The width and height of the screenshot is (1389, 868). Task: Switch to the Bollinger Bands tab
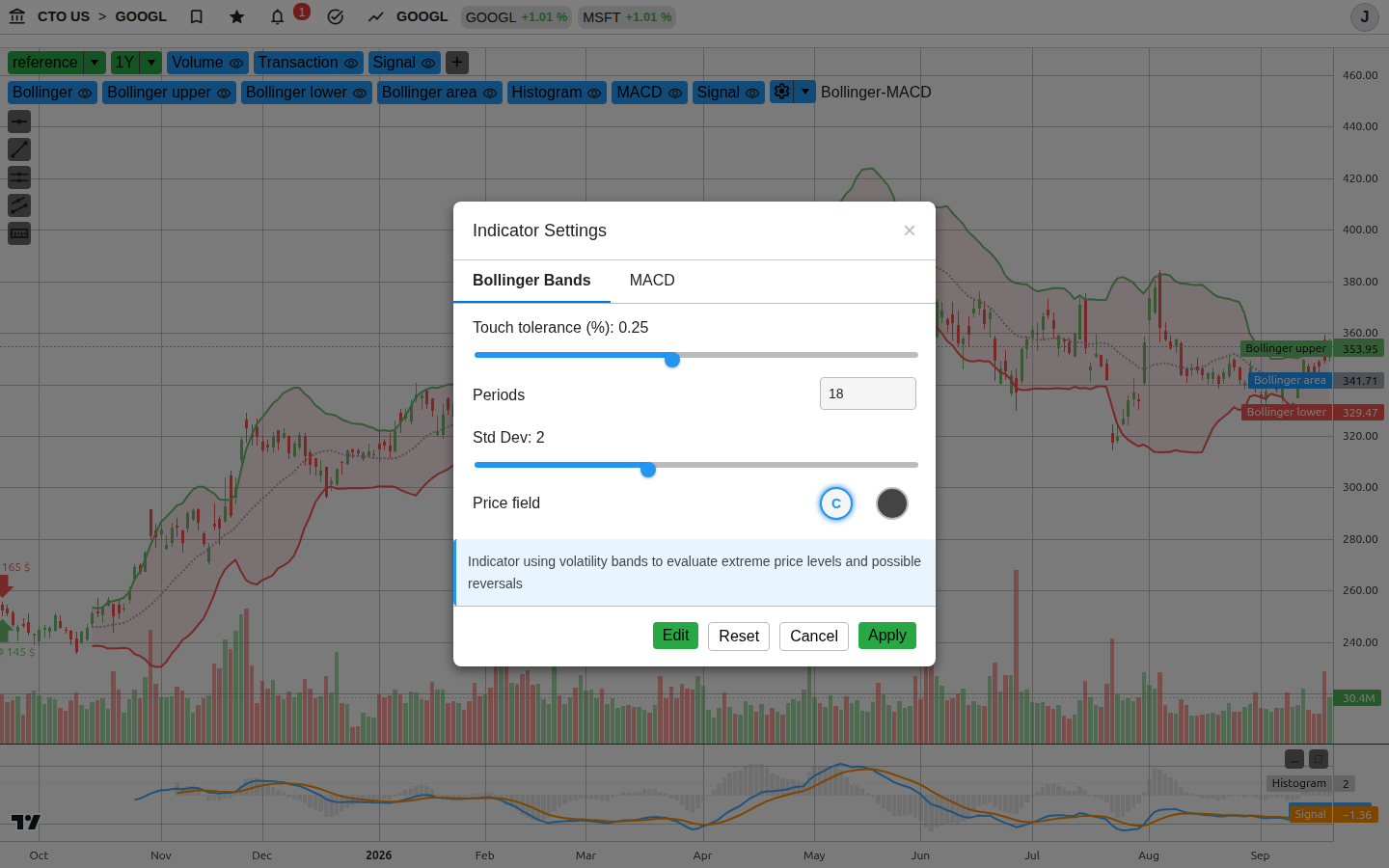531,281
